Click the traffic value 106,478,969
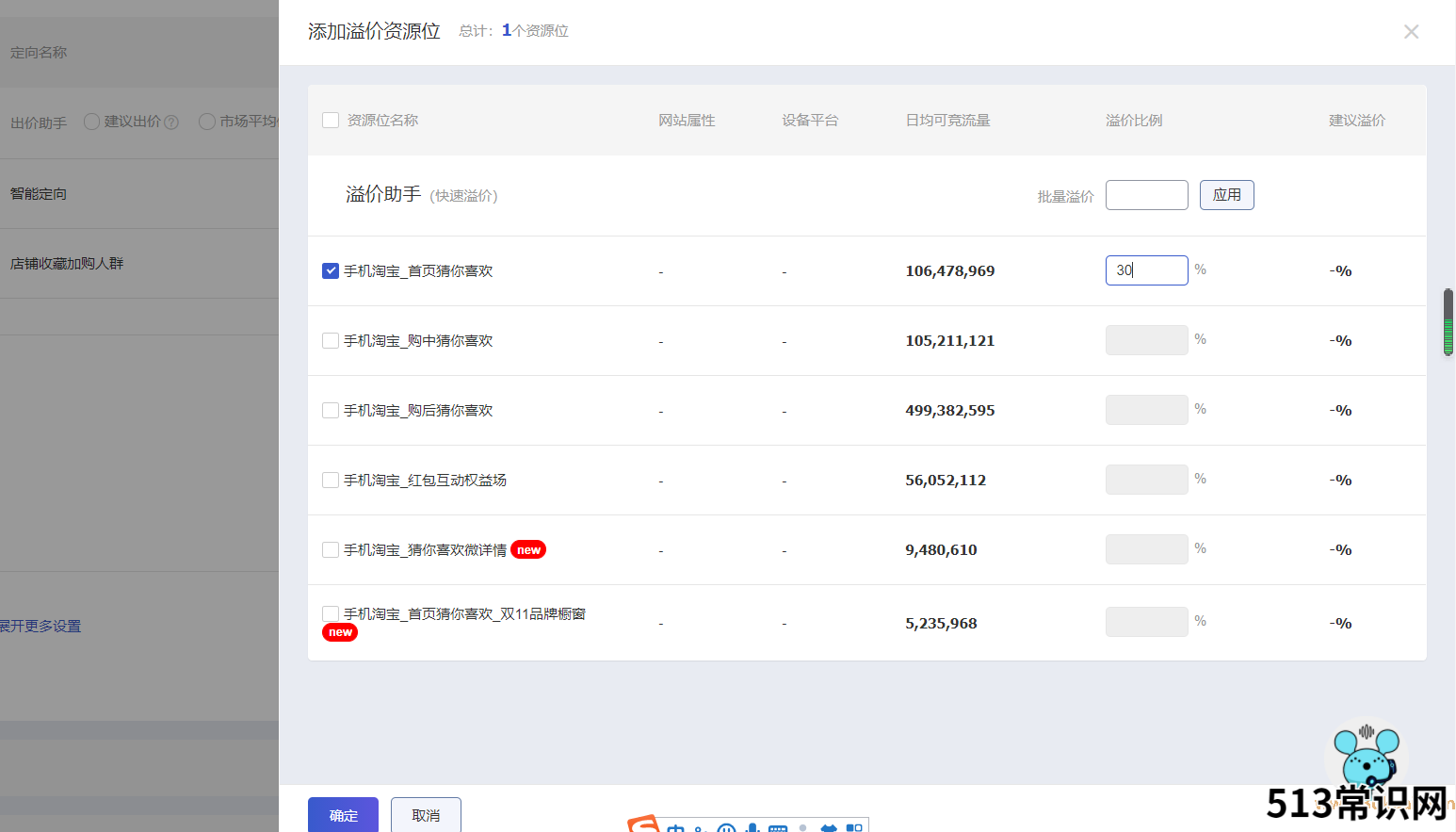Screen dimensions: 1456x832 pos(950,271)
